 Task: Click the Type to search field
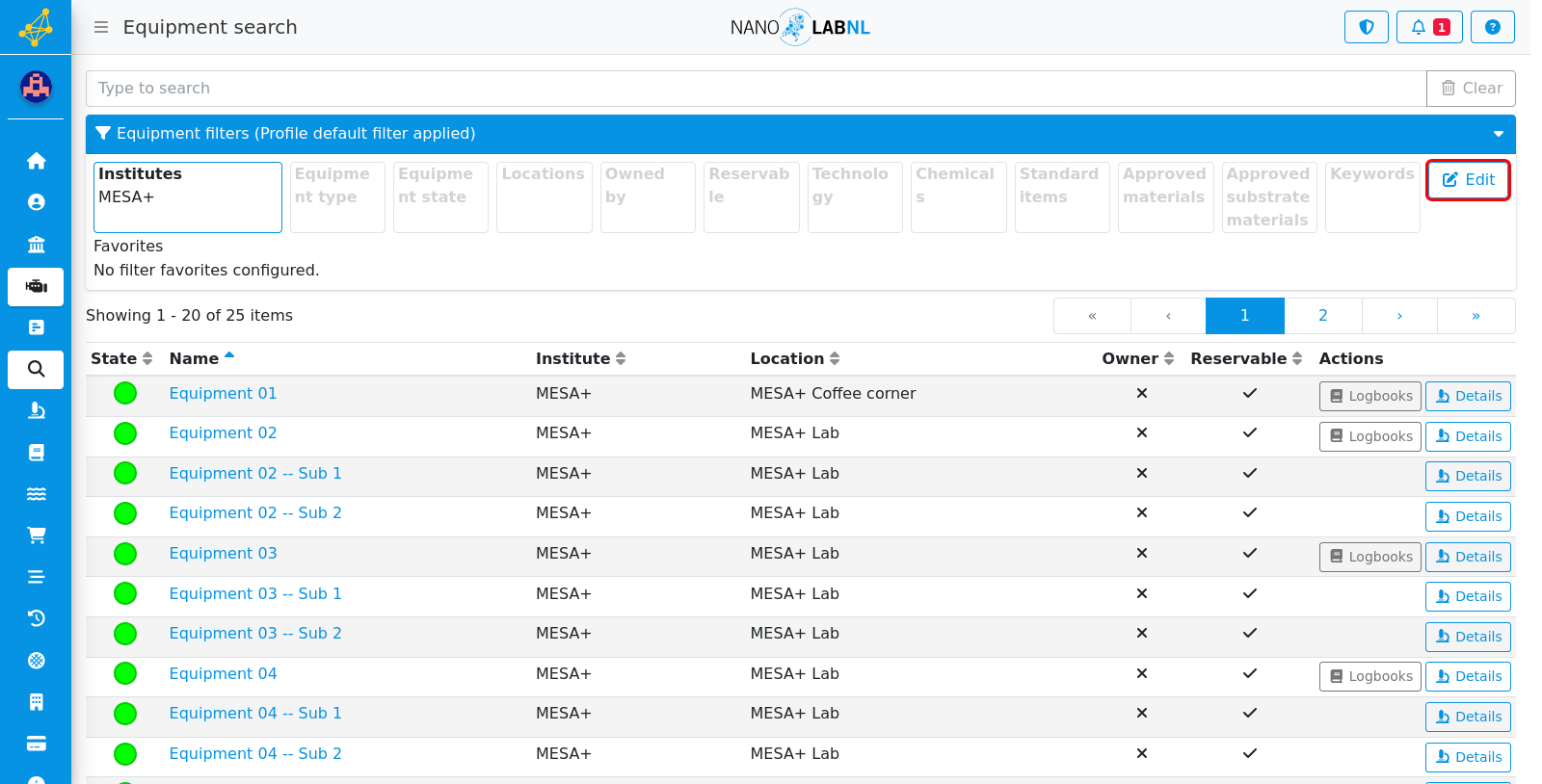tap(757, 89)
